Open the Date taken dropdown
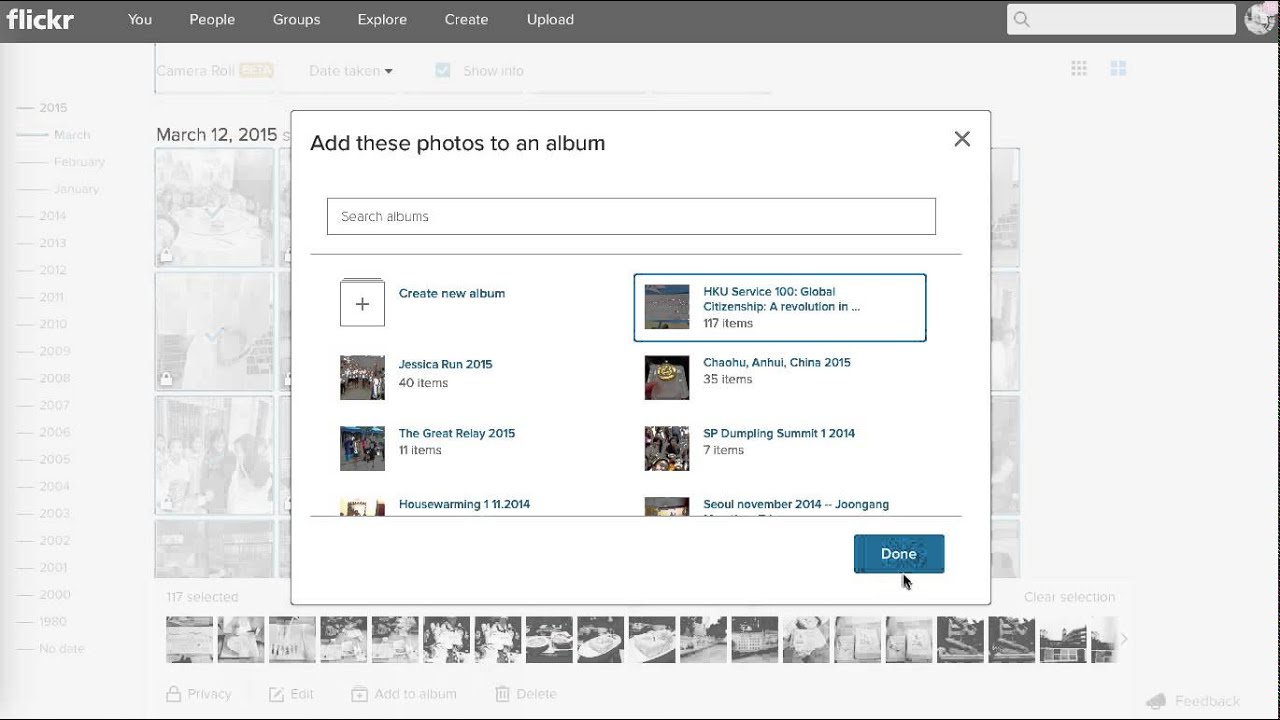The width and height of the screenshot is (1280, 720). click(x=351, y=71)
